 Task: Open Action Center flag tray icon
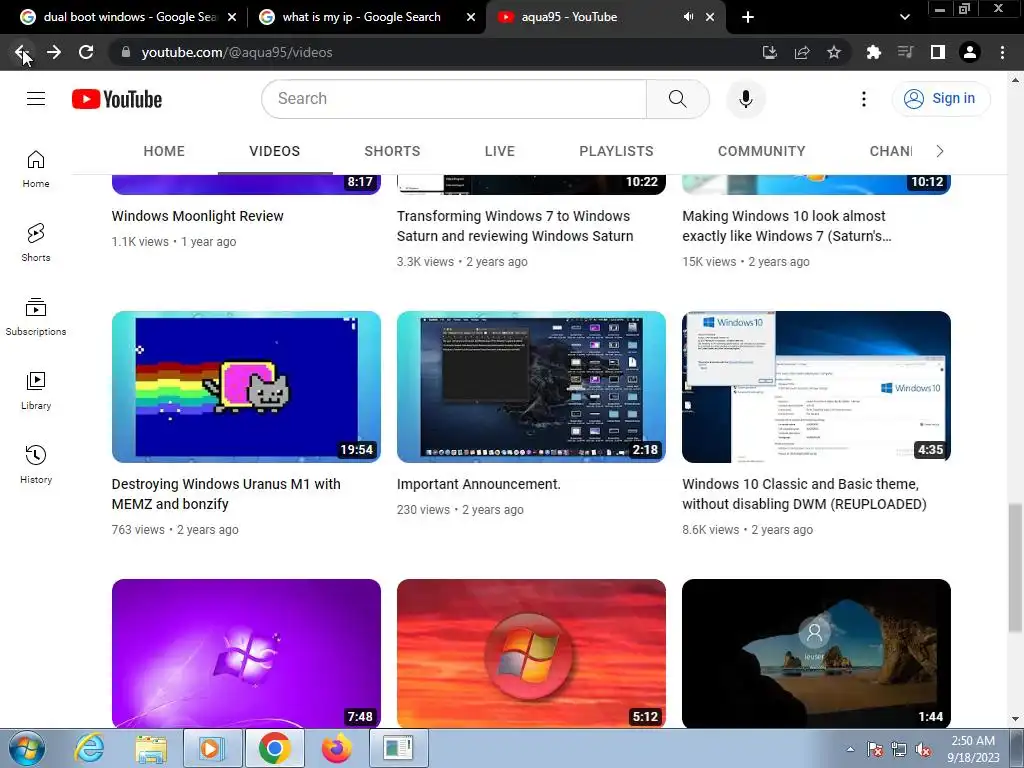pyautogui.click(x=874, y=750)
